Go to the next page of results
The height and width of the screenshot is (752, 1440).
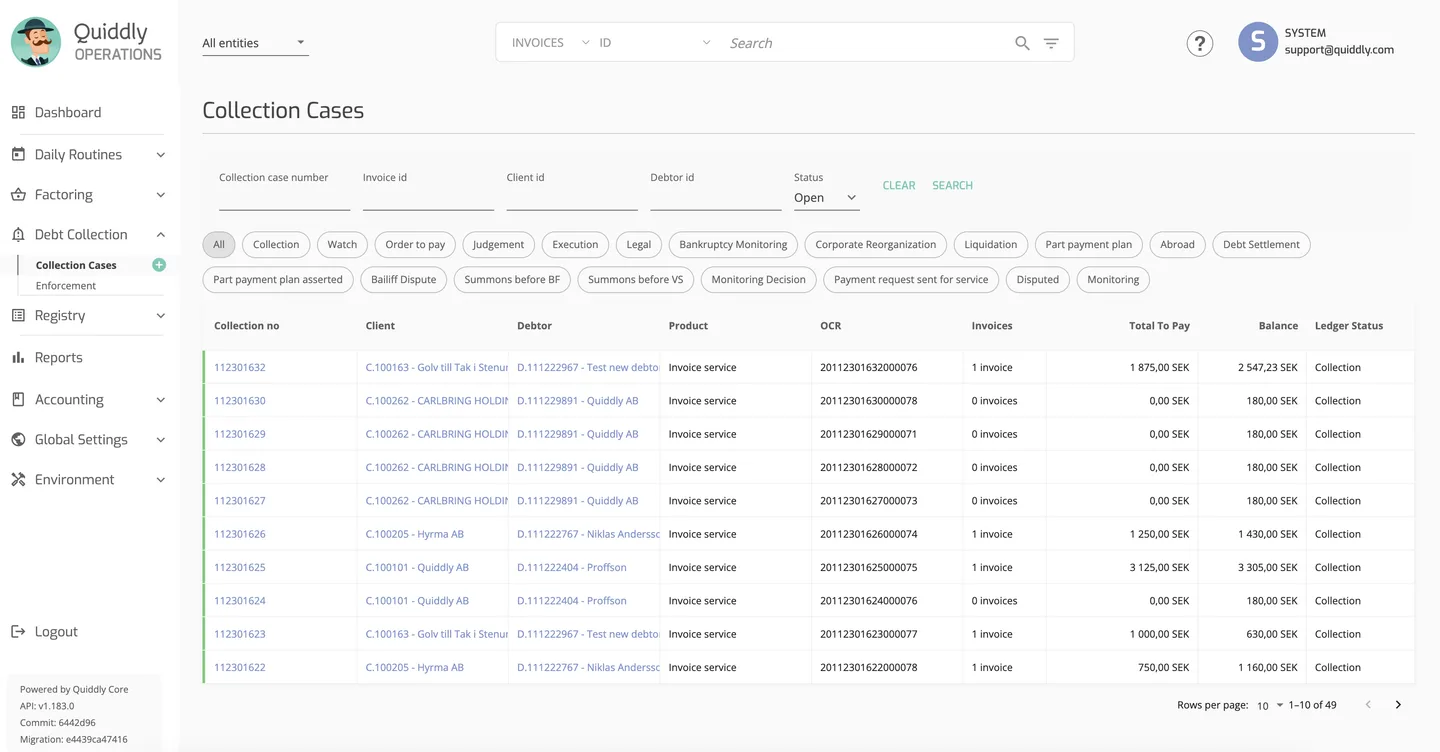(x=1398, y=705)
